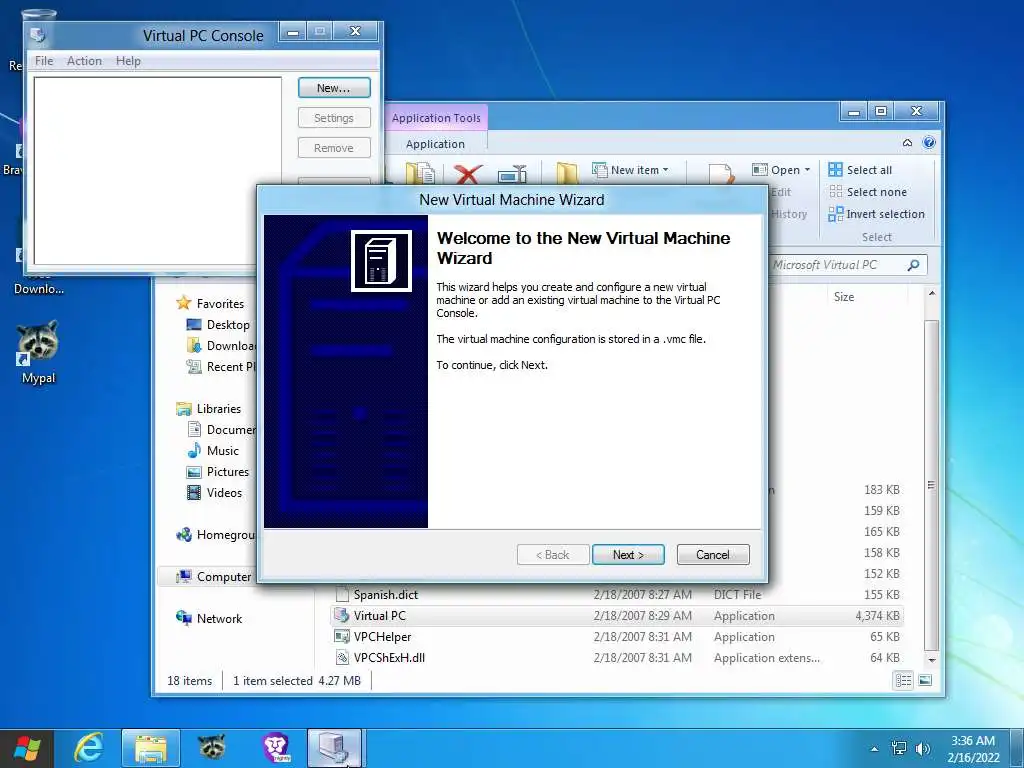The height and width of the screenshot is (768, 1024).
Task: Click the search magnifier icon in Explorer
Action: click(913, 264)
